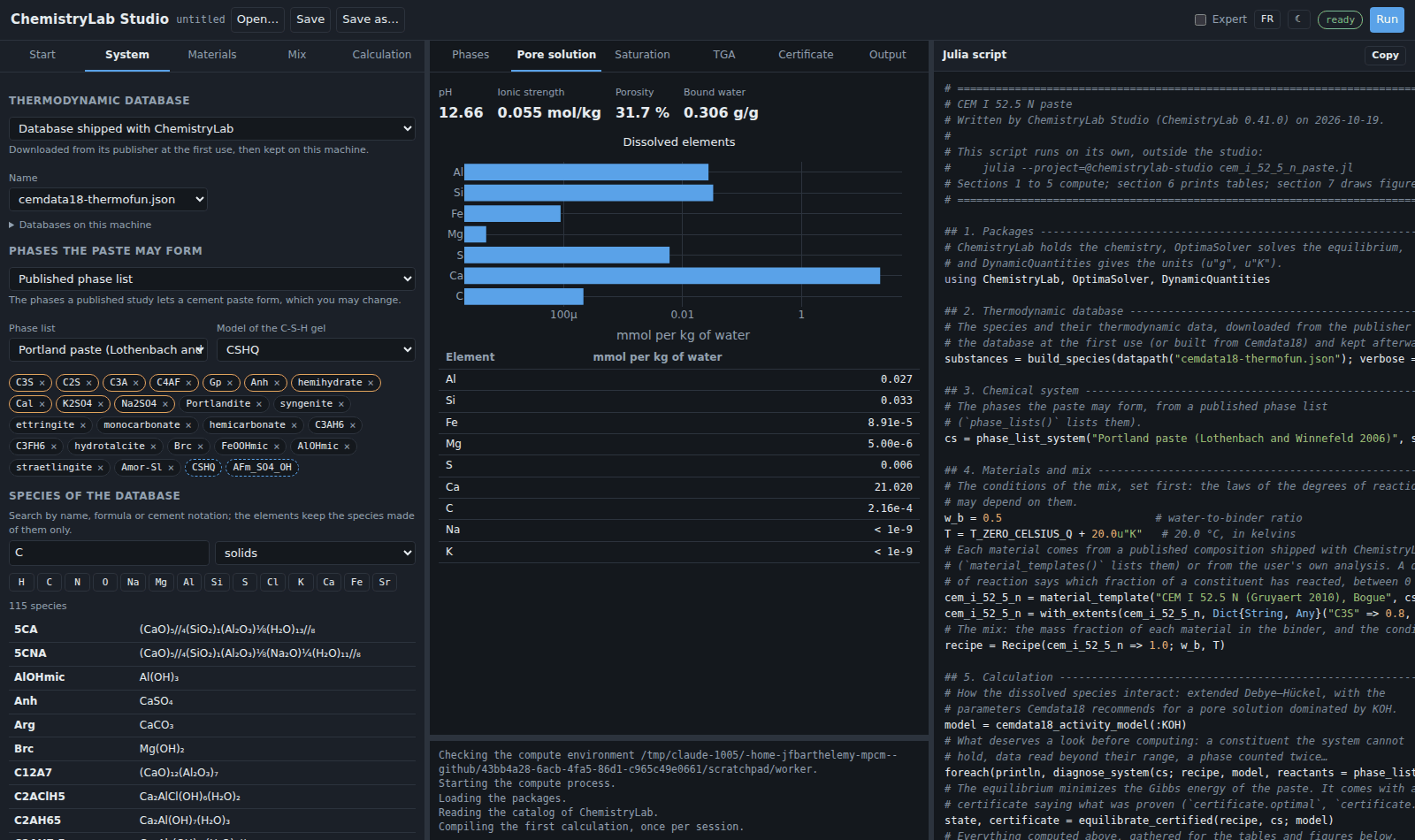Go to the Calculation tab
The height and width of the screenshot is (840, 1415).
point(382,55)
